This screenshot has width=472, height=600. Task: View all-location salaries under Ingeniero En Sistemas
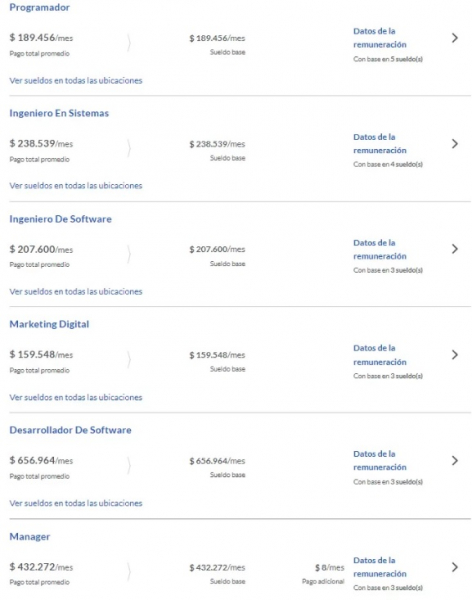pyautogui.click(x=76, y=186)
